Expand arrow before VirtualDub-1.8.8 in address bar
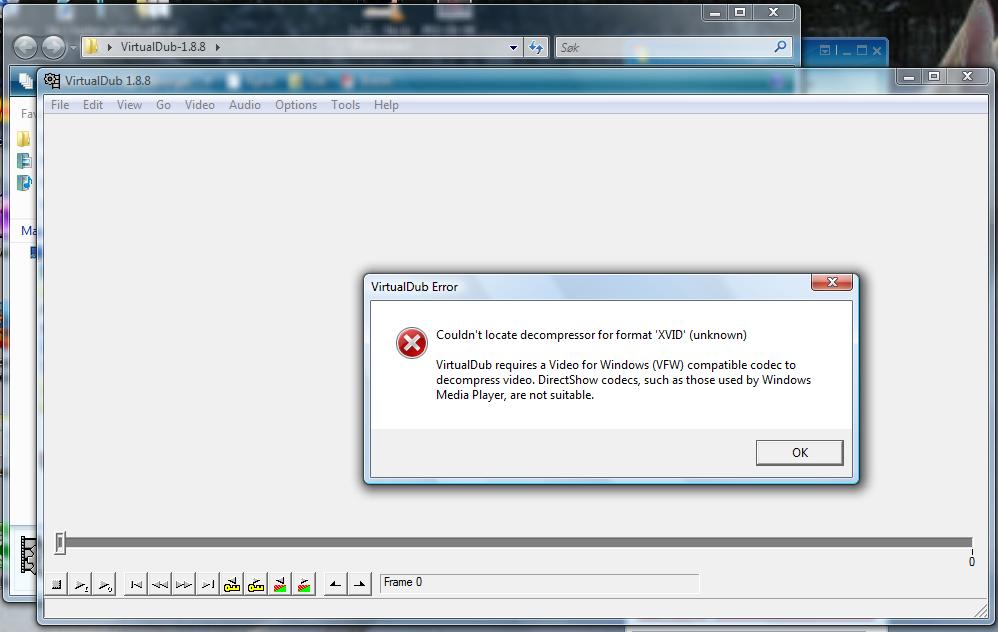Screen dimensions: 998x632 109,47
